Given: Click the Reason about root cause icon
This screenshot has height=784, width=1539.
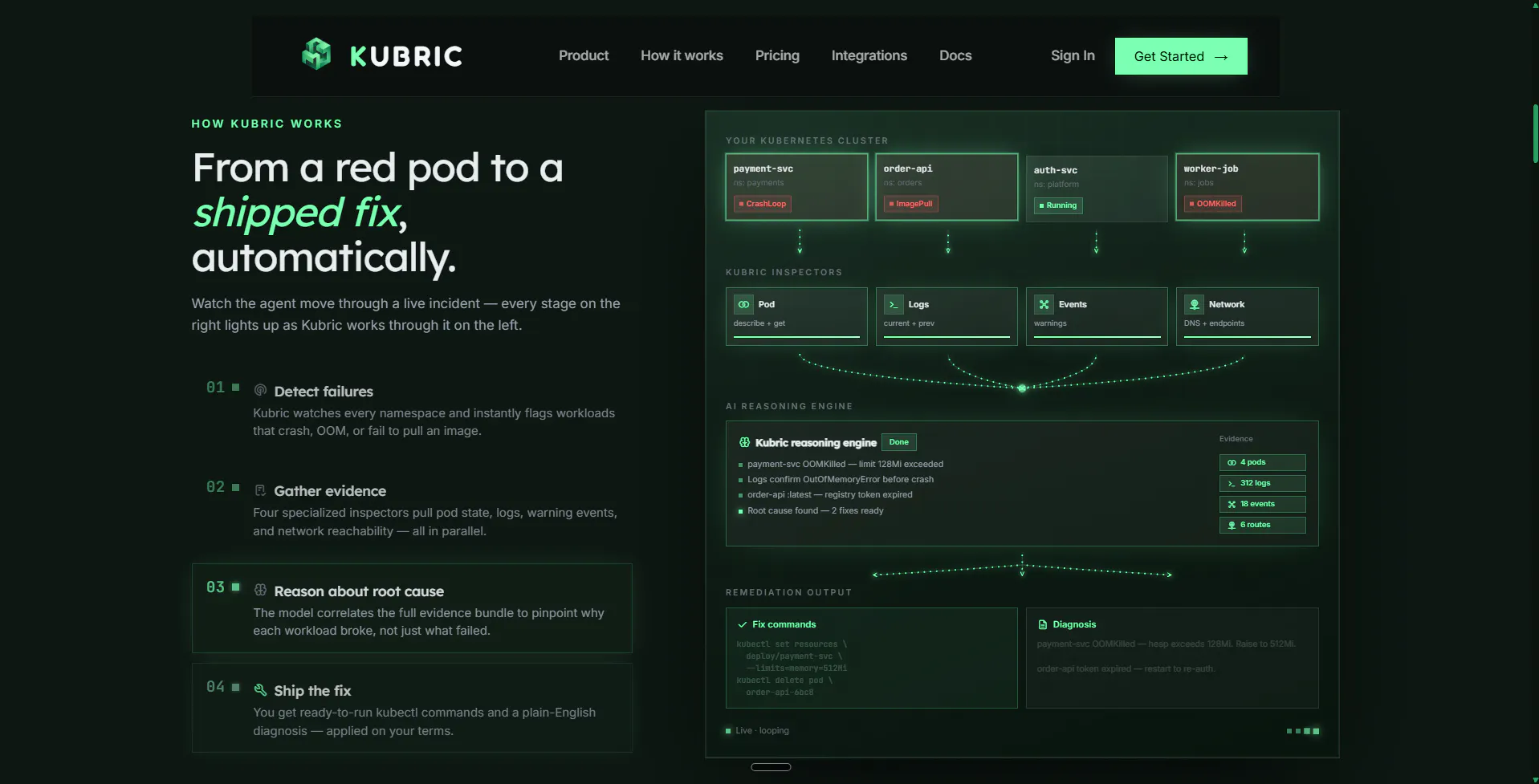Looking at the screenshot, I should point(260,590).
